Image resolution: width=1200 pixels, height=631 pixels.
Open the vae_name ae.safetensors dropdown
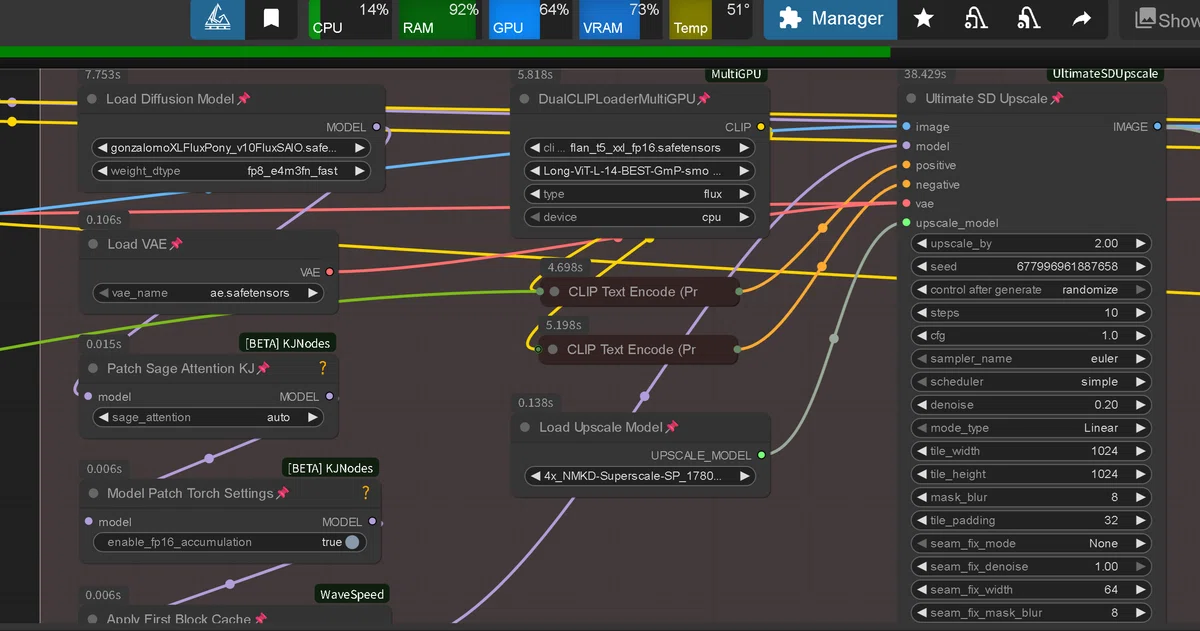point(208,293)
